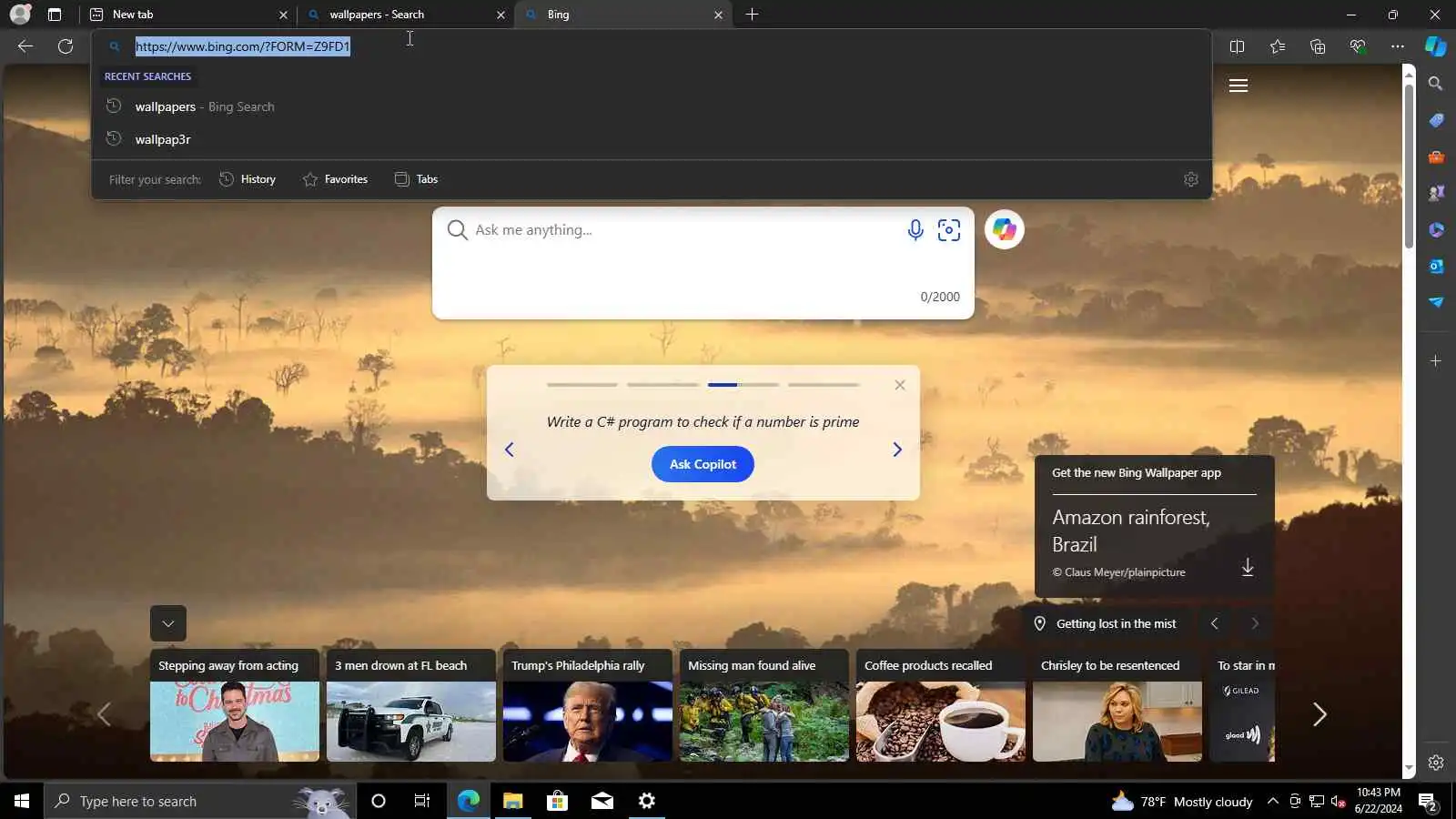Open Browser essentials heart icon
1456x819 pixels.
(x=1358, y=46)
